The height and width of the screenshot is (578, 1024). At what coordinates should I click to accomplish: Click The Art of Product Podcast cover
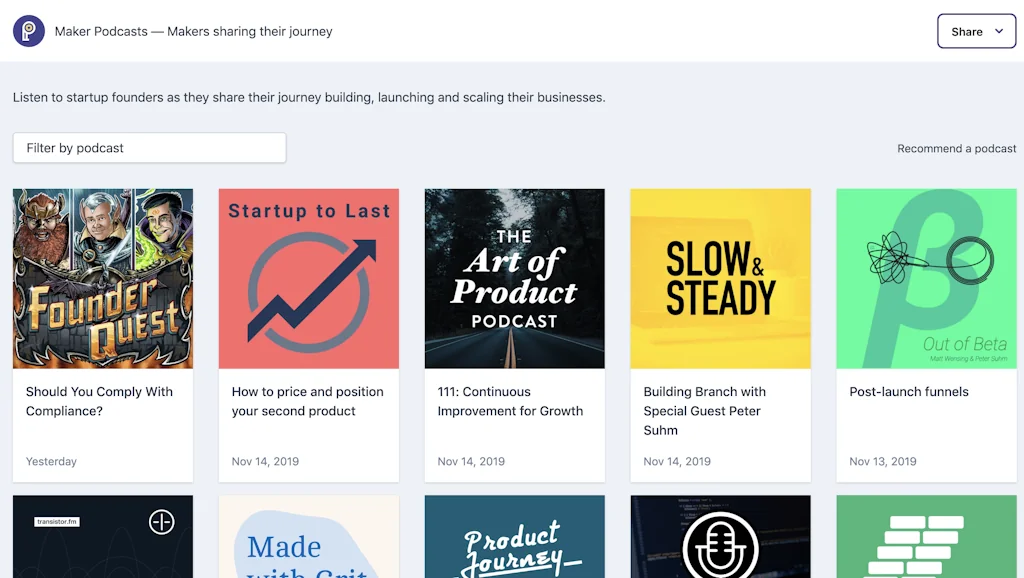pos(515,279)
